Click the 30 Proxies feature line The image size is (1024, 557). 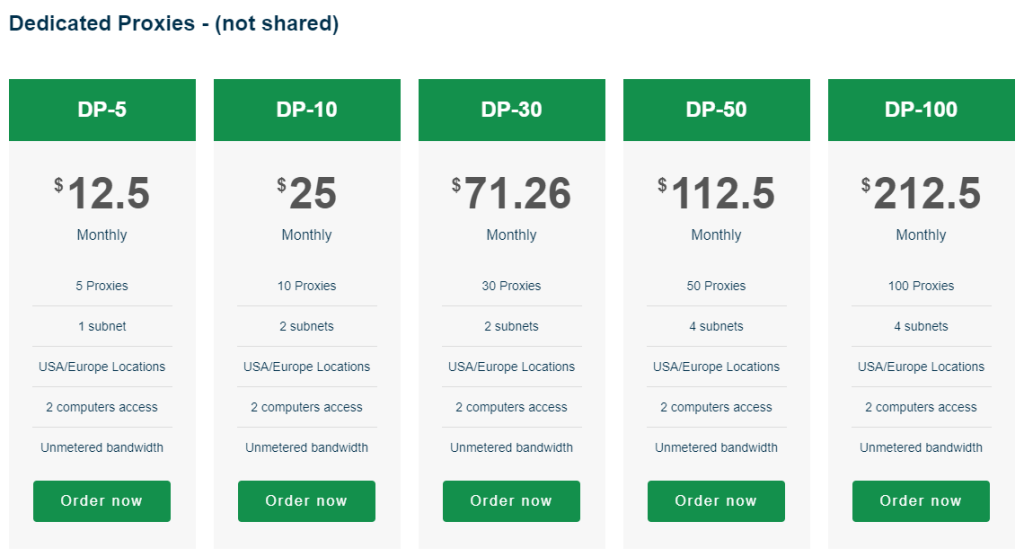click(511, 286)
